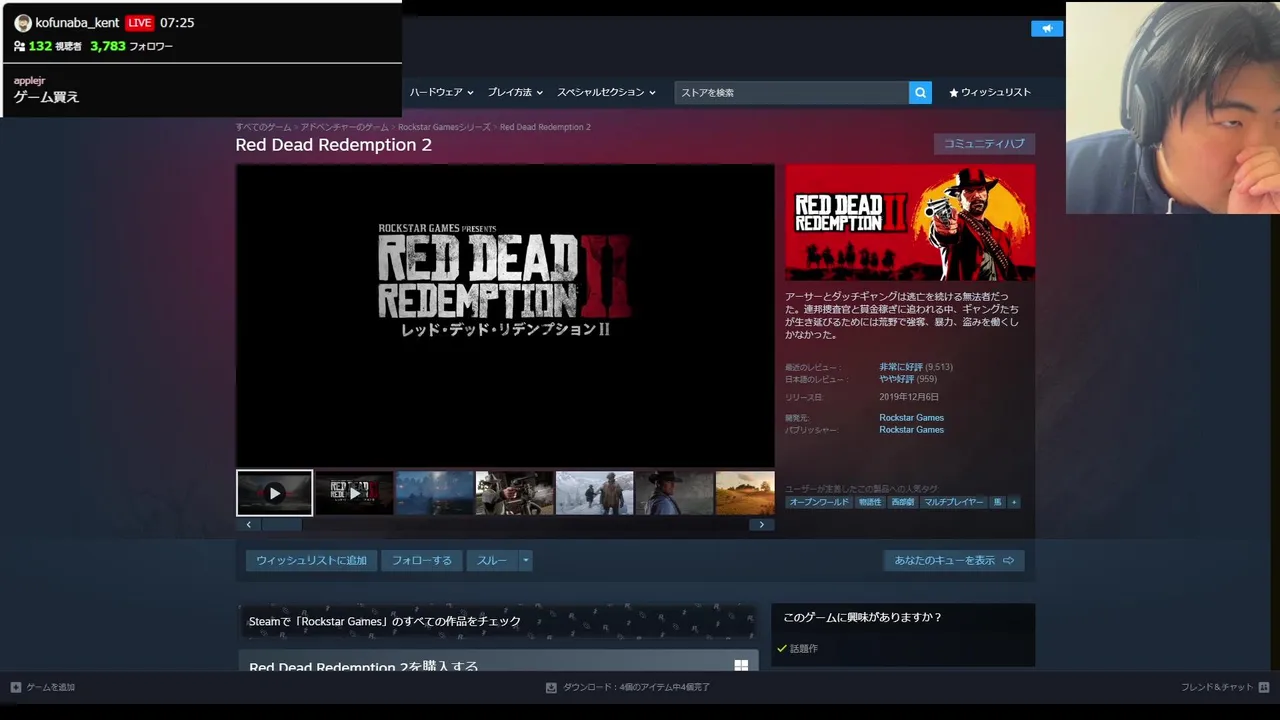This screenshot has height=720, width=1280.
Task: Click やや好評 Japanese reviews link
Action: click(x=897, y=379)
